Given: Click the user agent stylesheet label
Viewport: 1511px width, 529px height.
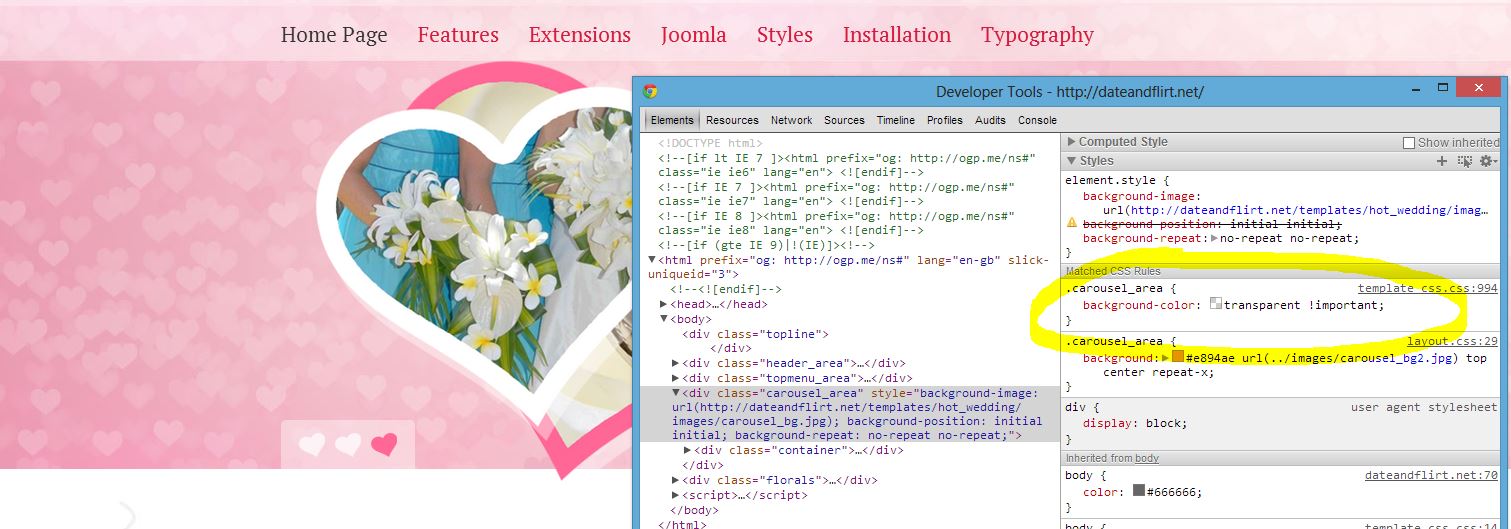Looking at the screenshot, I should tap(1424, 407).
